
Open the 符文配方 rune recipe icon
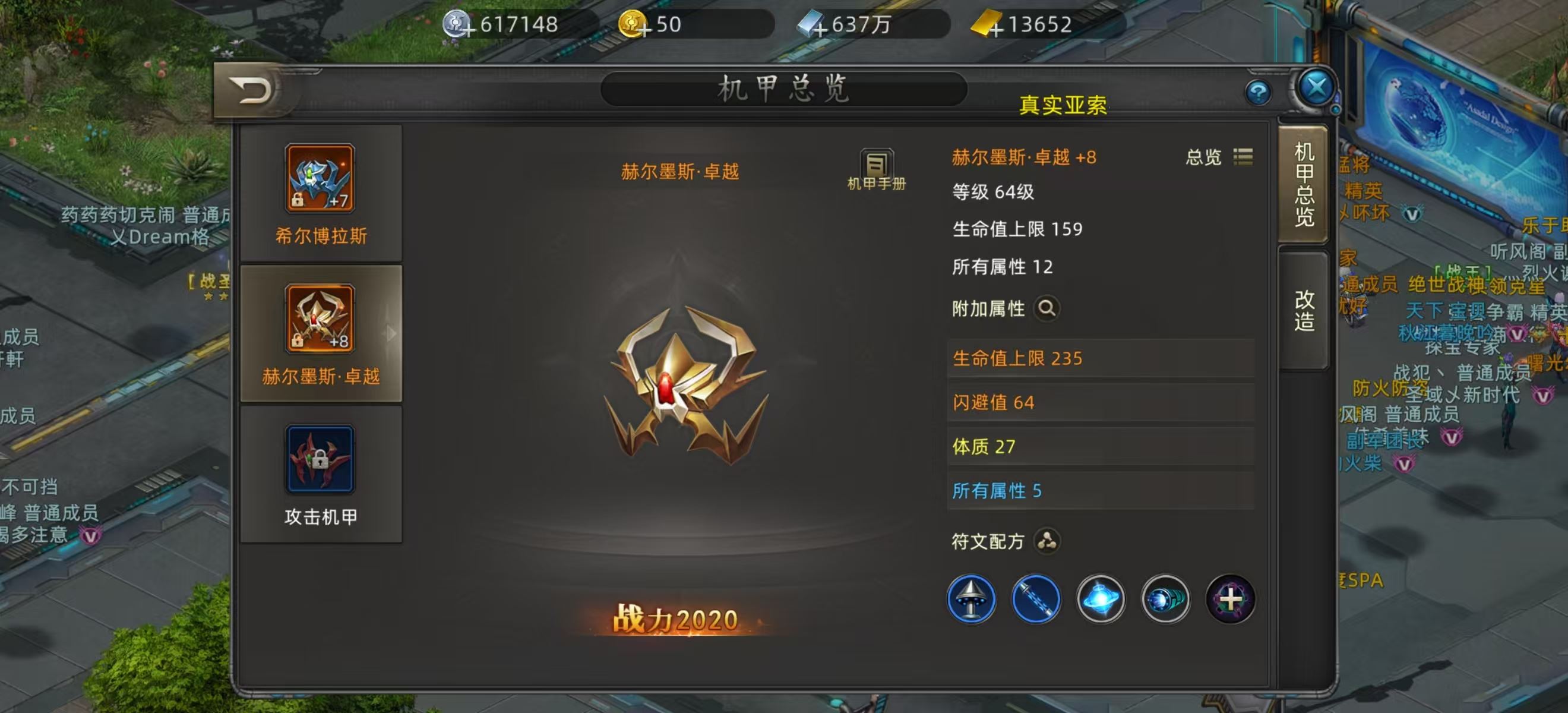coord(1047,540)
